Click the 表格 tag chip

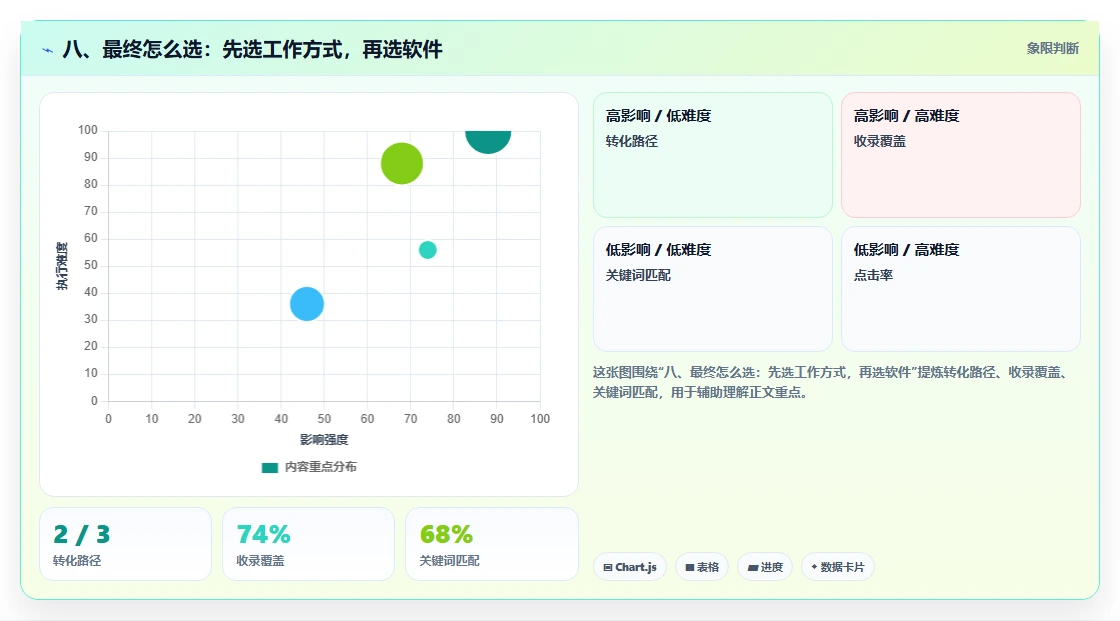point(702,567)
